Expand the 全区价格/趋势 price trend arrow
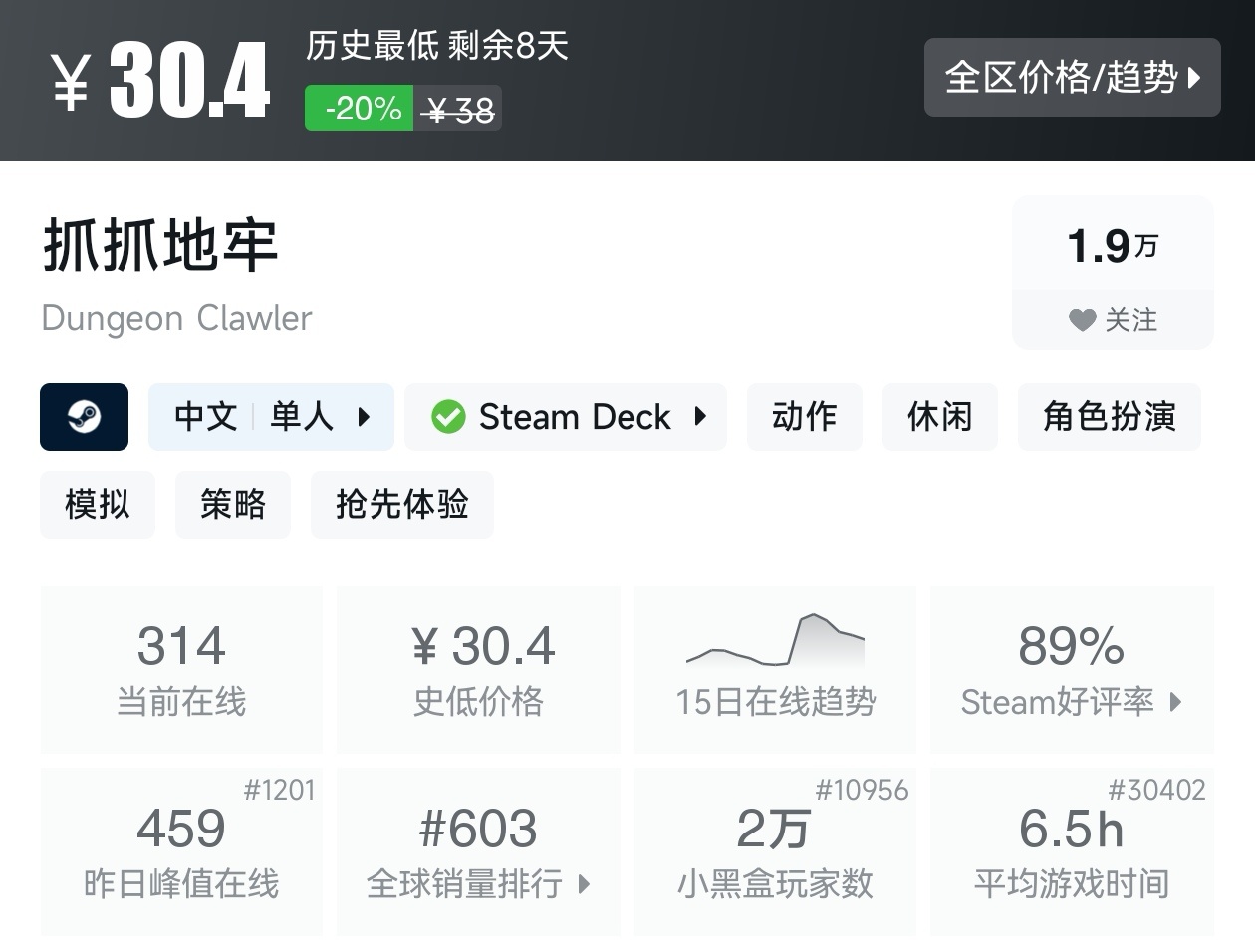 point(1194,78)
